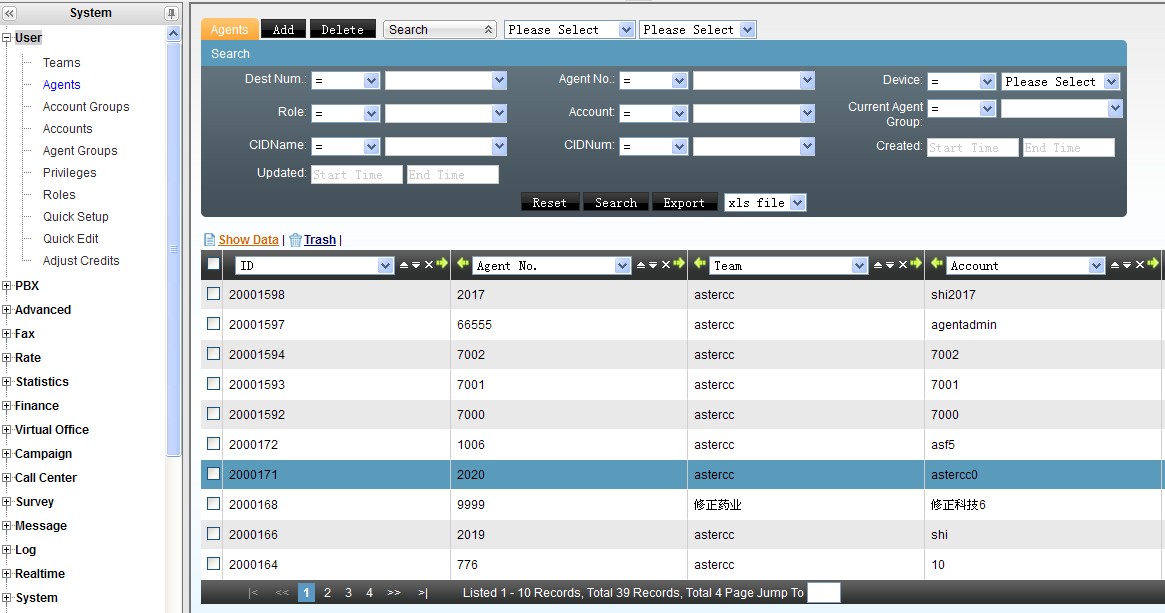
Task: Go to last page of records
Action: coord(423,593)
